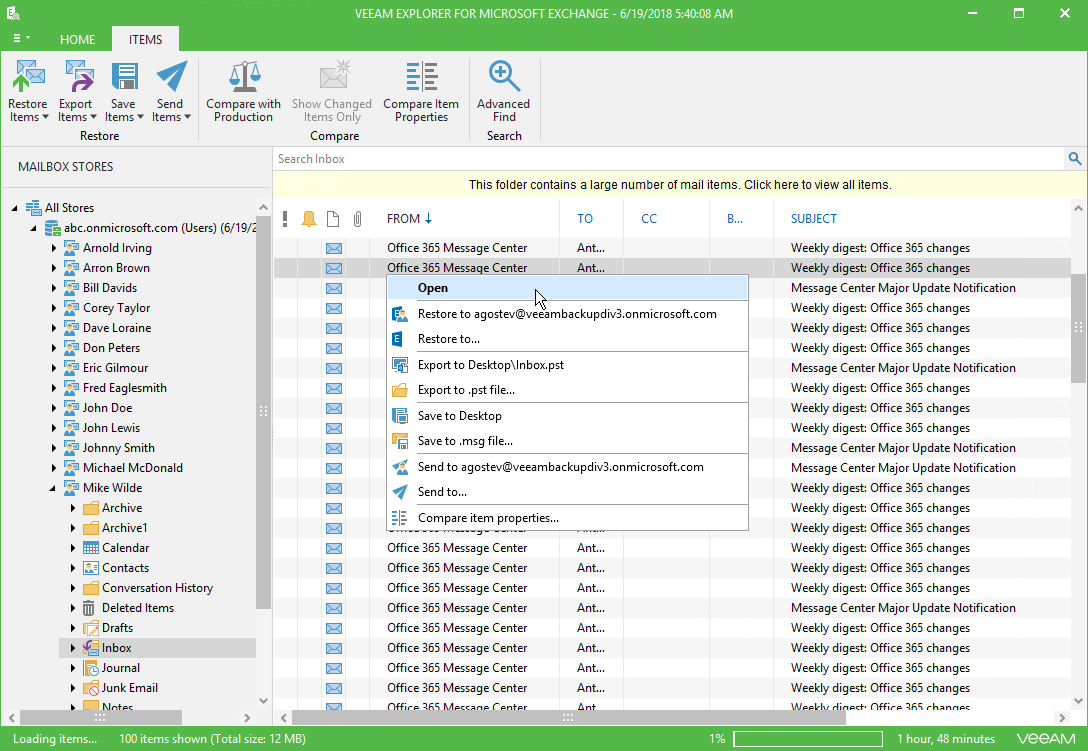Select the Fred Eaglesmith mailbox

(x=124, y=388)
